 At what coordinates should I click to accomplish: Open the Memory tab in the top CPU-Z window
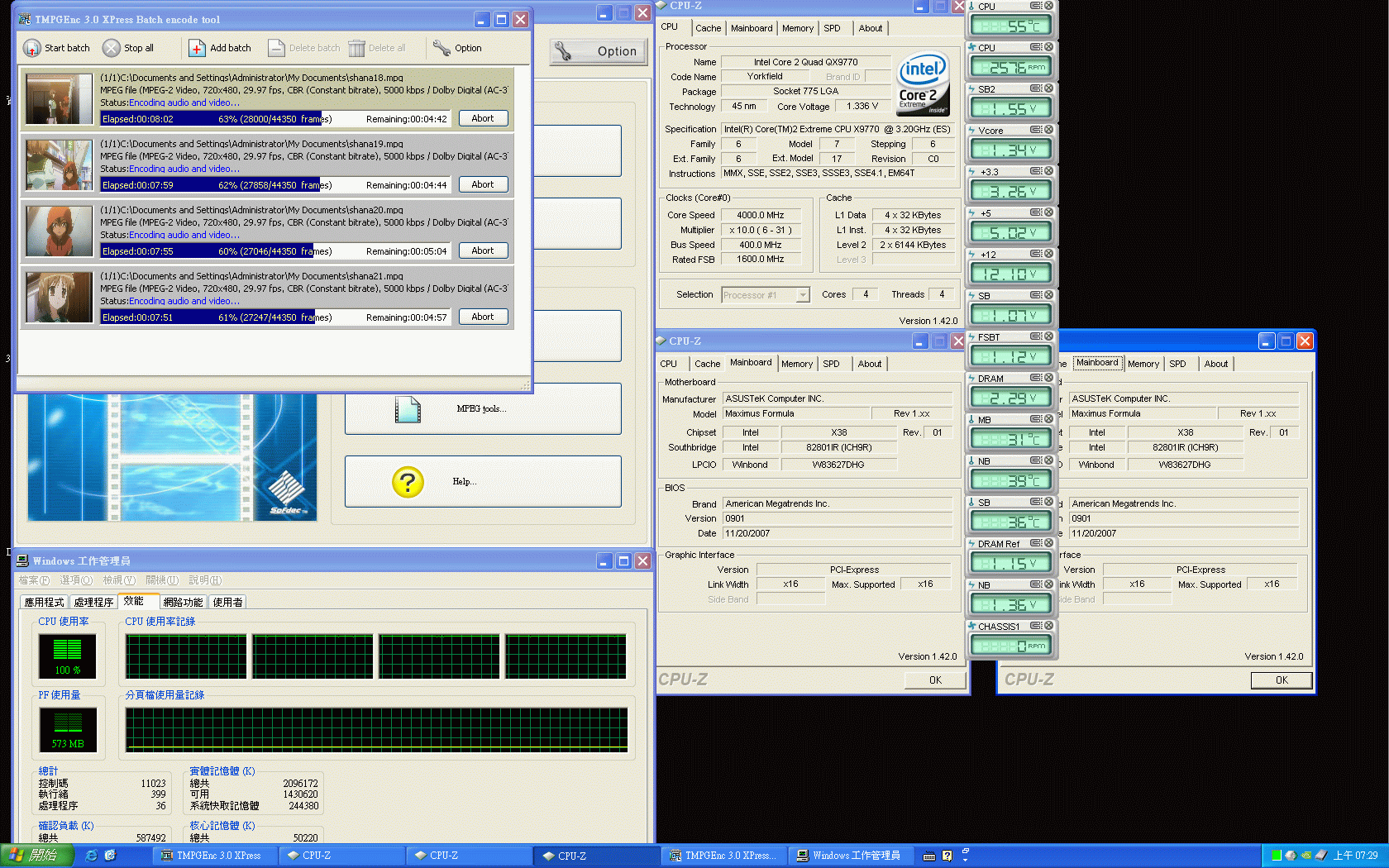point(798,28)
